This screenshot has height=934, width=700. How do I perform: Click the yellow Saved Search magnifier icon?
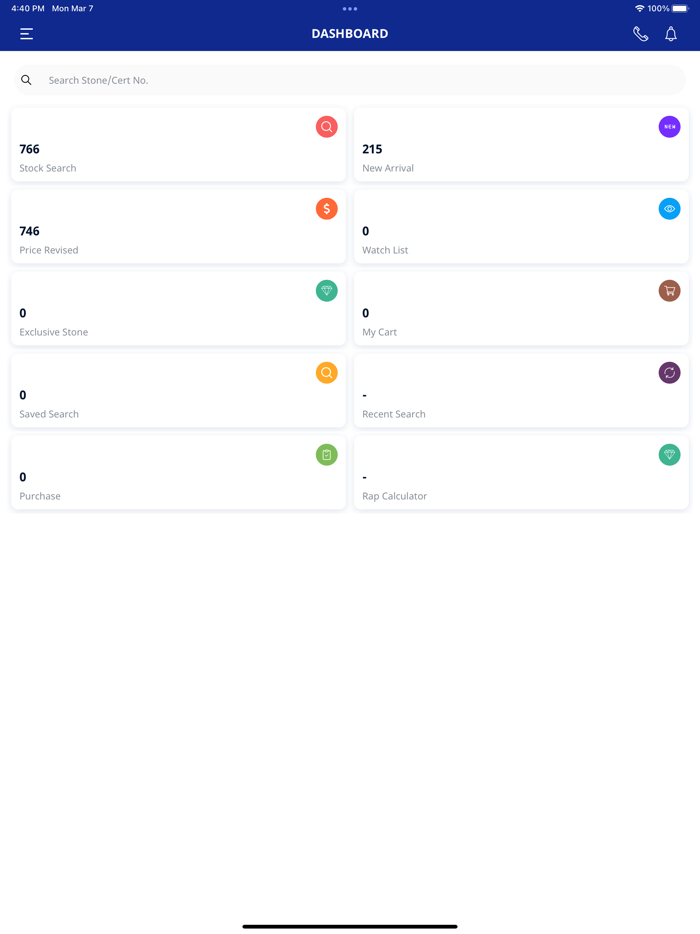click(327, 373)
